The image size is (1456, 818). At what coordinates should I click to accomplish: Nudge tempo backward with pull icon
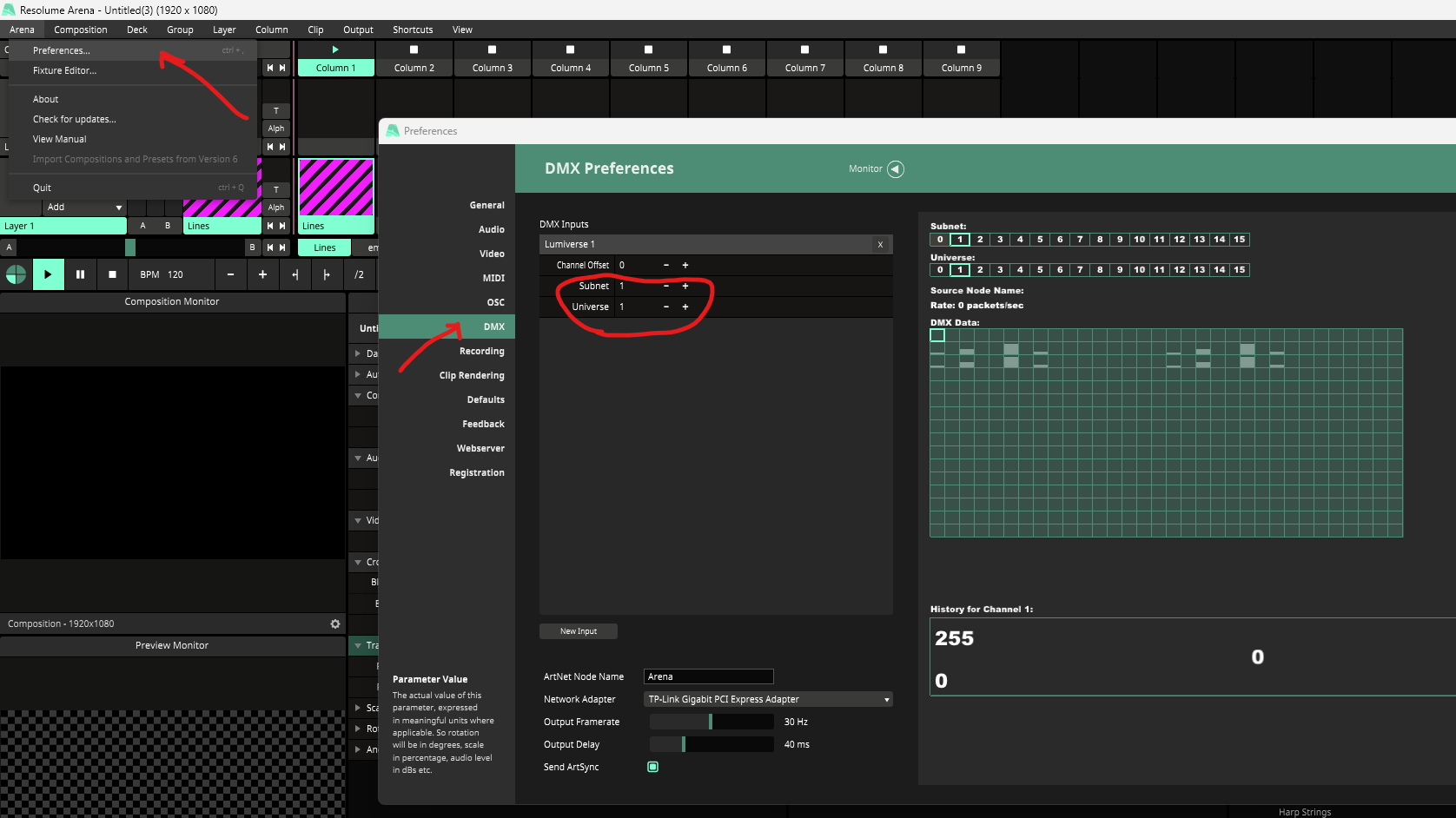pyautogui.click(x=295, y=274)
